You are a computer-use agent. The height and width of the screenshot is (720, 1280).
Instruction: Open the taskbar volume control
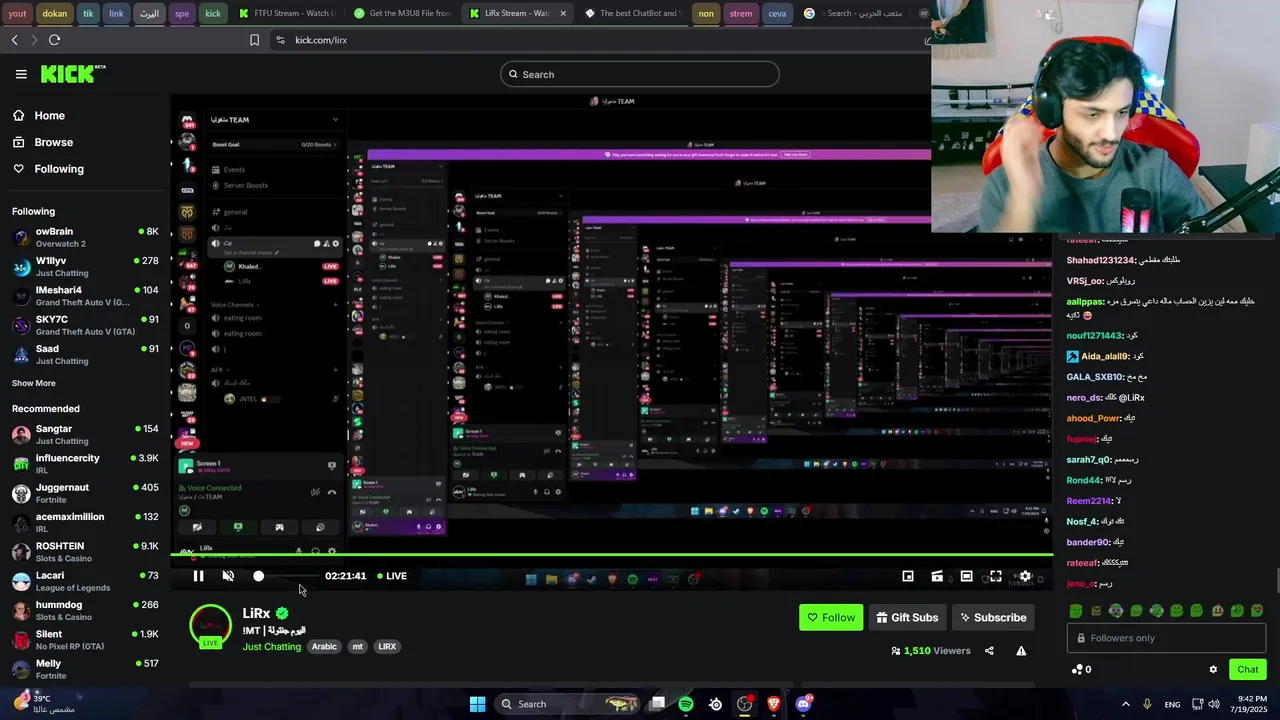1214,704
